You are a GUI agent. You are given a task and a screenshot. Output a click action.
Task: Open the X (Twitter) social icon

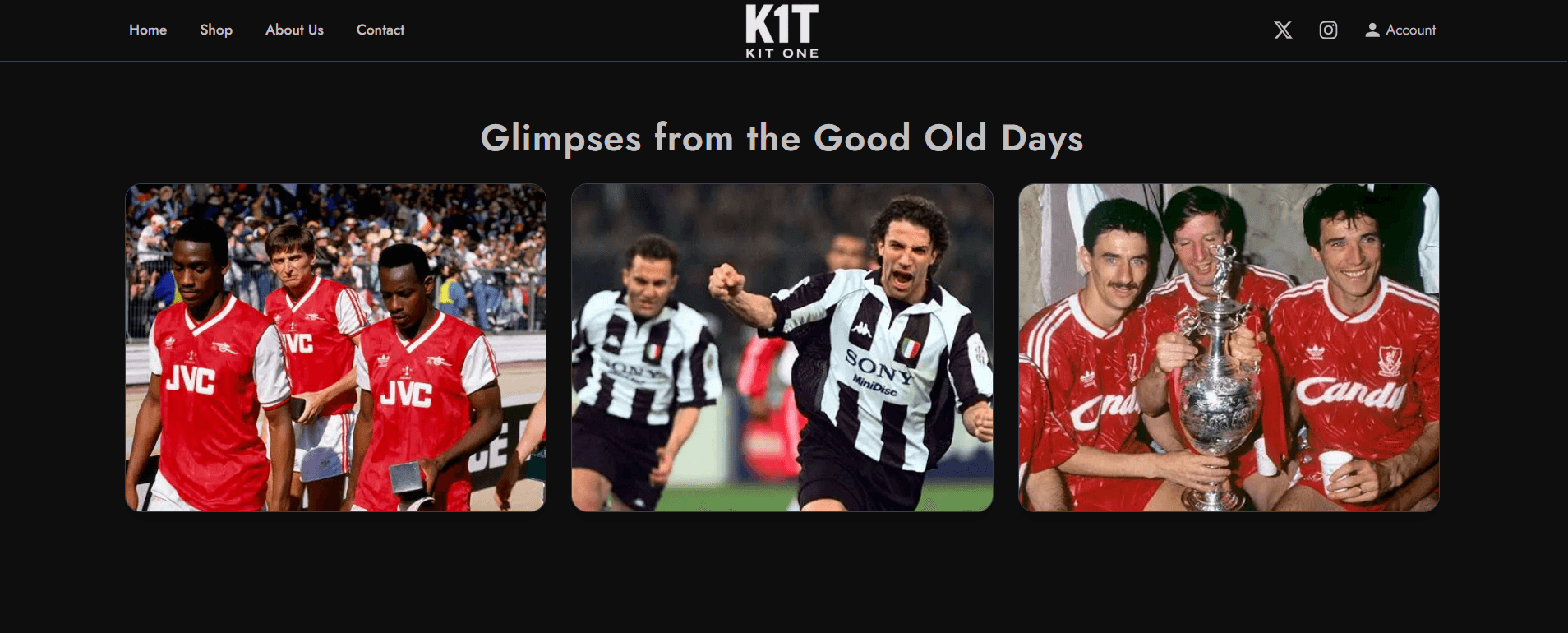[1283, 30]
